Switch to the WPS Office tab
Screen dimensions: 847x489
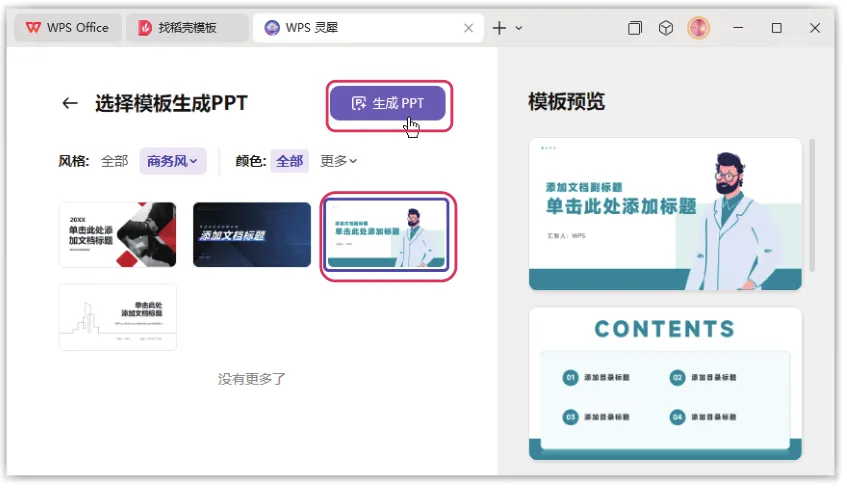[x=68, y=28]
